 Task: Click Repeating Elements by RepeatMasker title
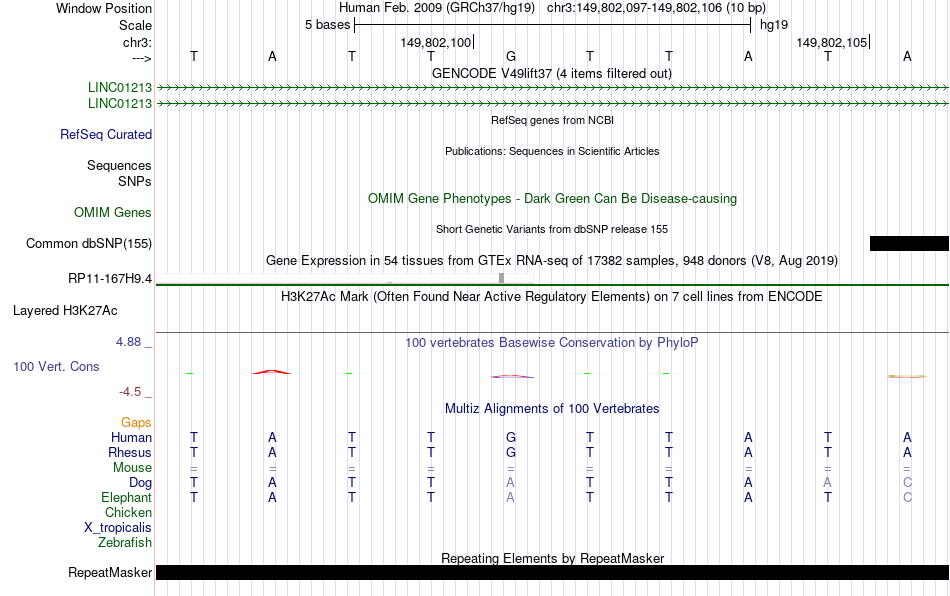click(553, 558)
